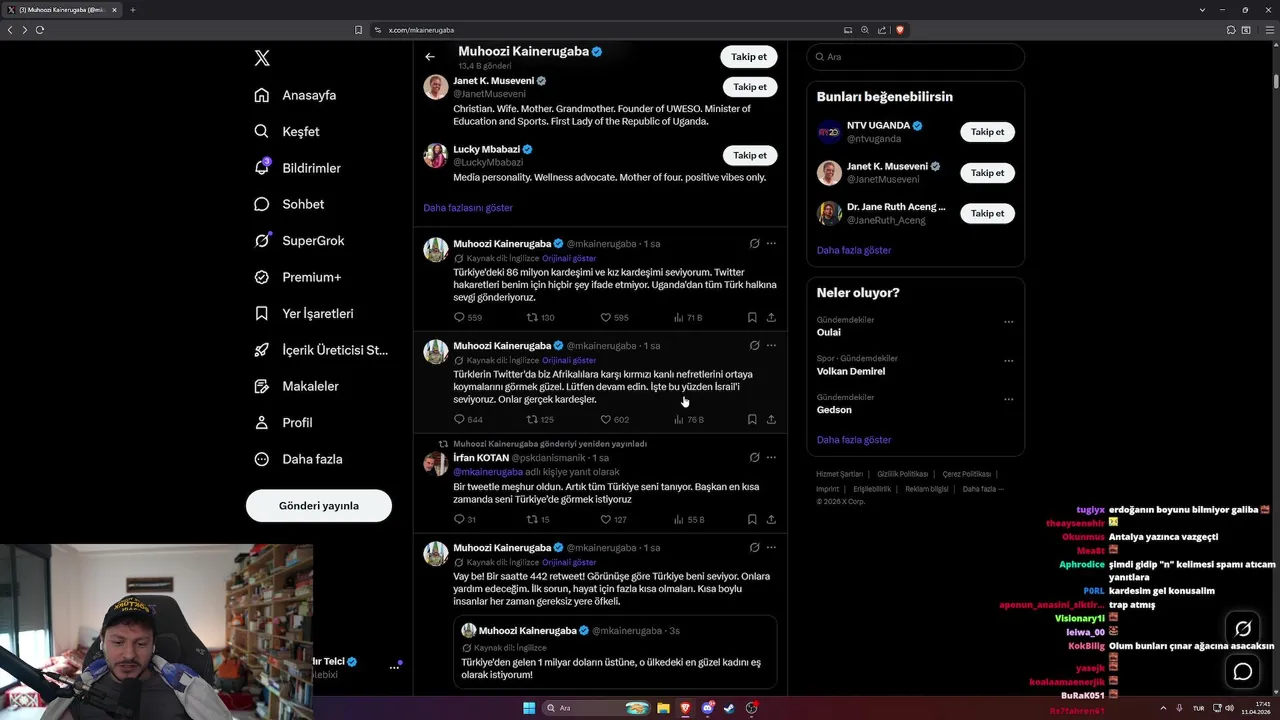Open more options on 'Türklerin Twitter'da' post
The width and height of the screenshot is (1280, 720).
coord(771,345)
